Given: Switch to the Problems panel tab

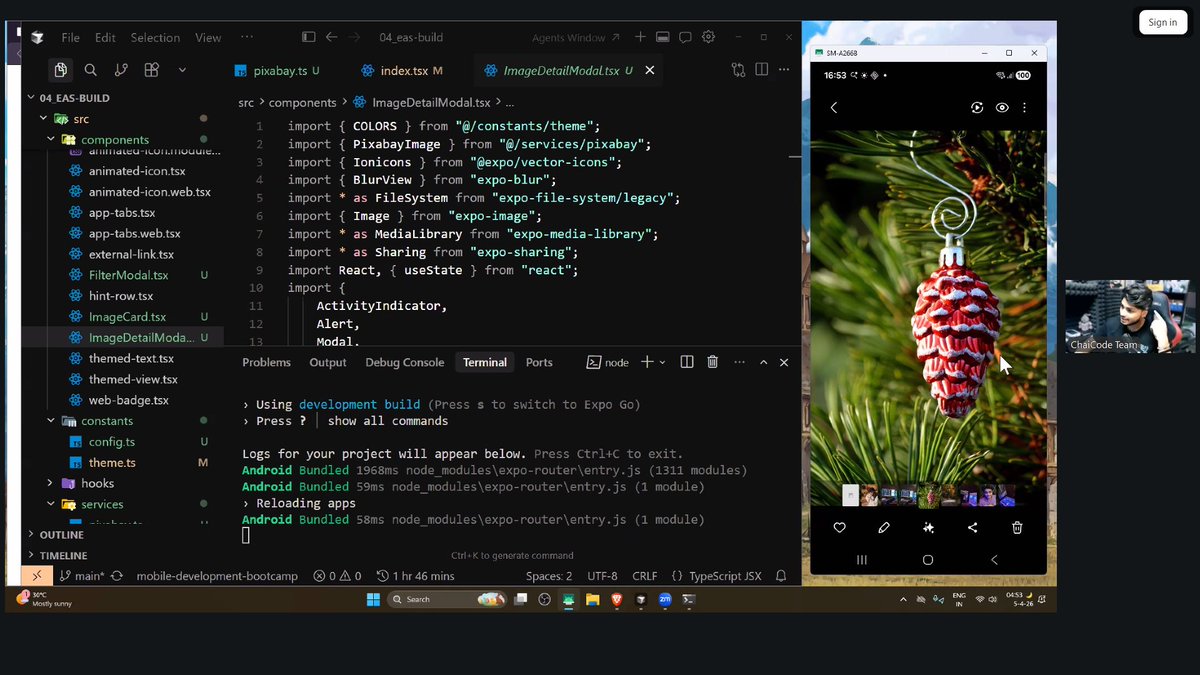Looking at the screenshot, I should click(266, 362).
